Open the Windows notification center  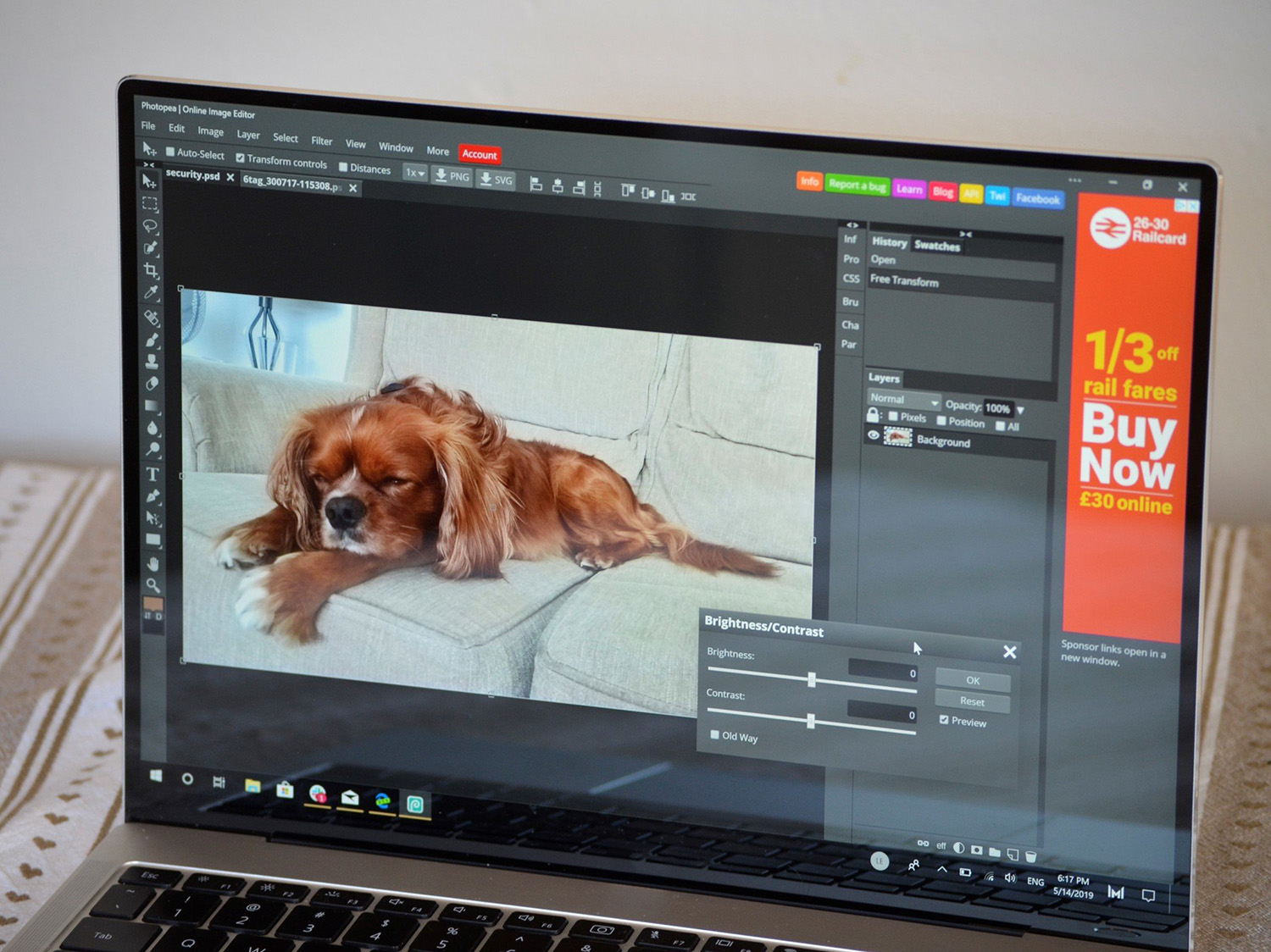(1149, 895)
